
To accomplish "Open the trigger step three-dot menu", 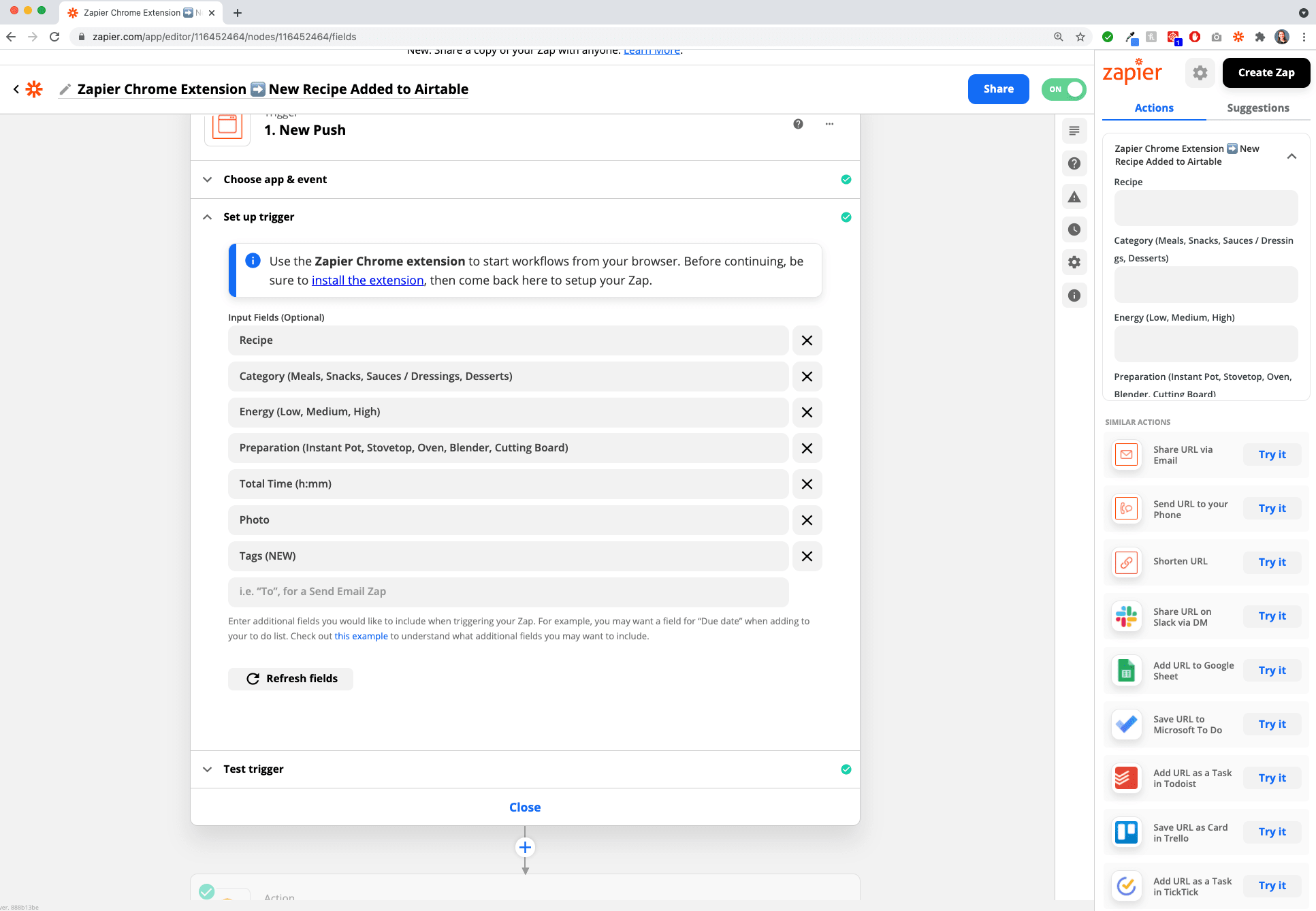I will click(x=829, y=124).
